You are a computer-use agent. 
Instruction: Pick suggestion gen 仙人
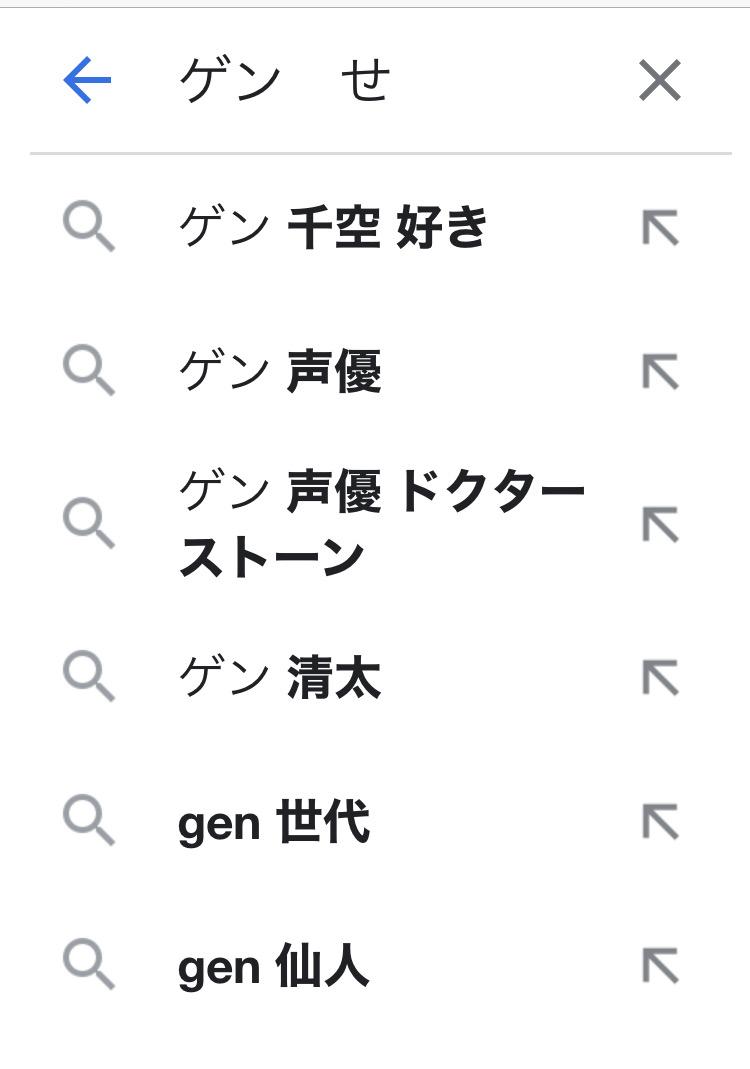click(274, 966)
